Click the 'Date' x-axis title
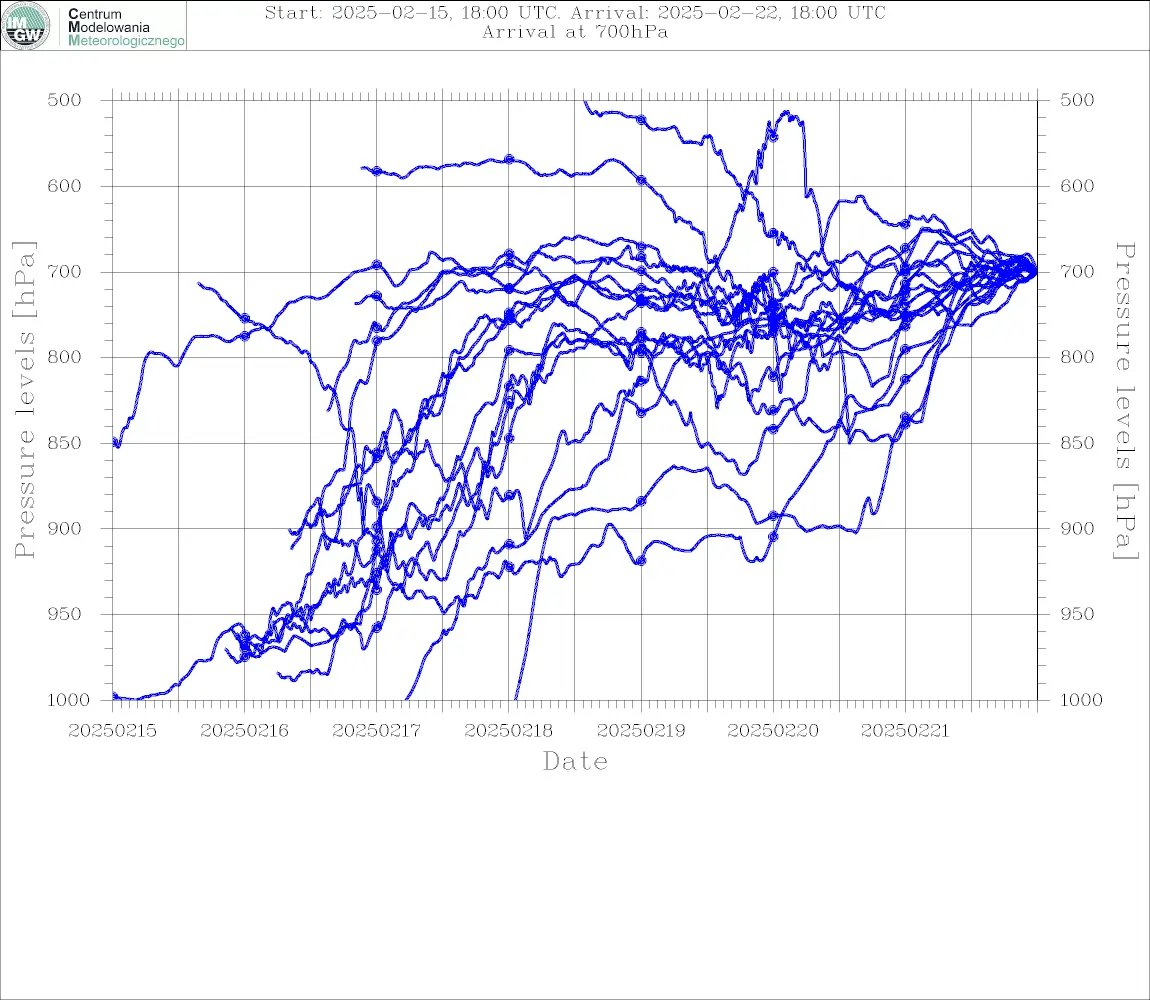 [x=575, y=762]
